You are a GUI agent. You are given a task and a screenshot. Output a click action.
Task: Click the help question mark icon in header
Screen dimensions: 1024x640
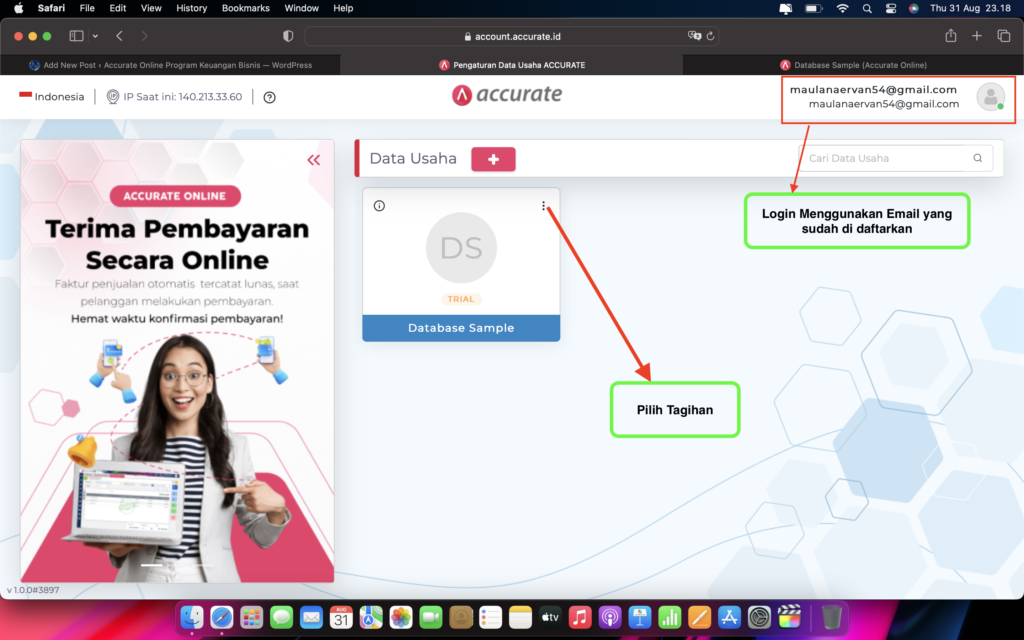(x=269, y=97)
